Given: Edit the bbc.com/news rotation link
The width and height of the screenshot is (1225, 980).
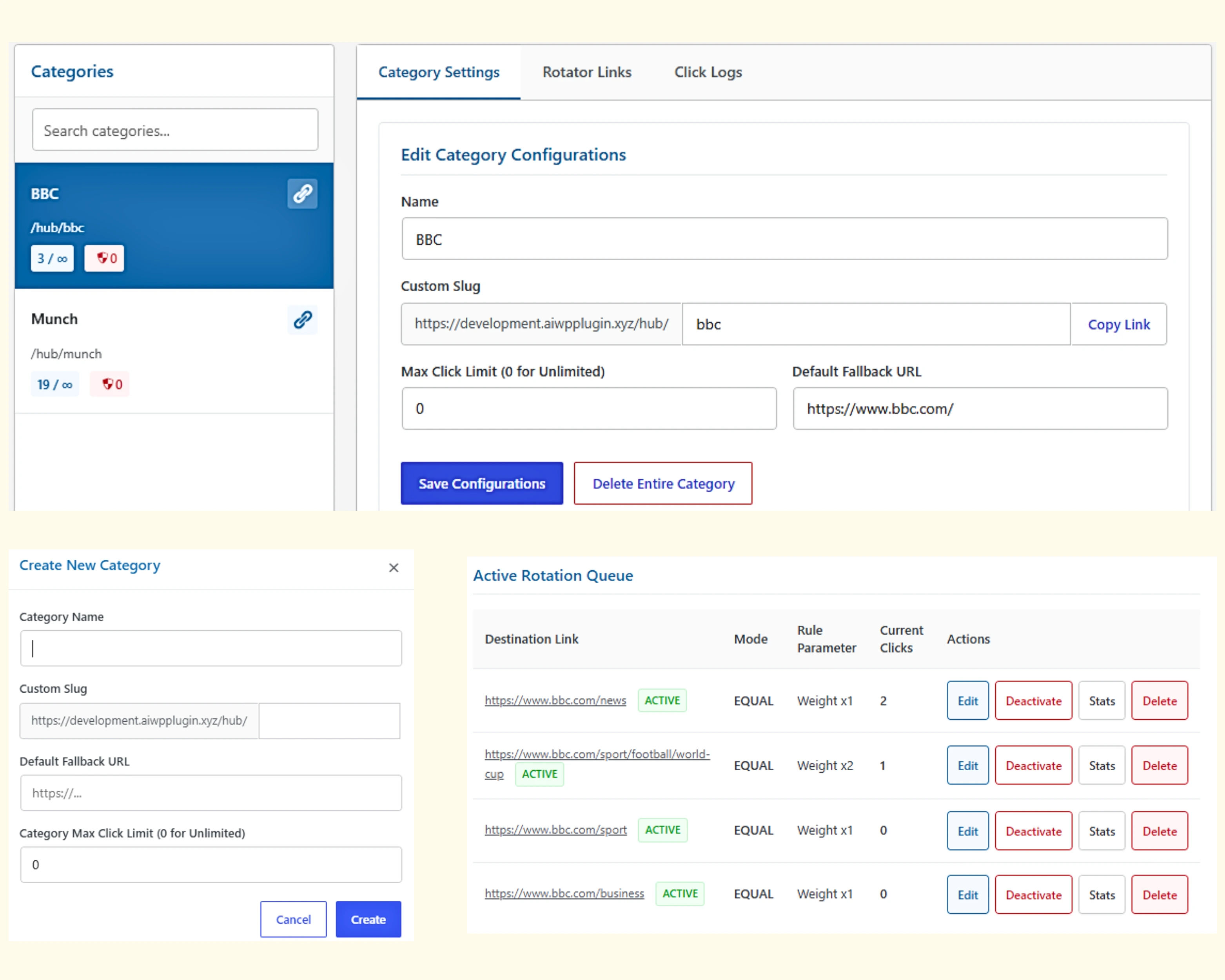Looking at the screenshot, I should pos(967,701).
